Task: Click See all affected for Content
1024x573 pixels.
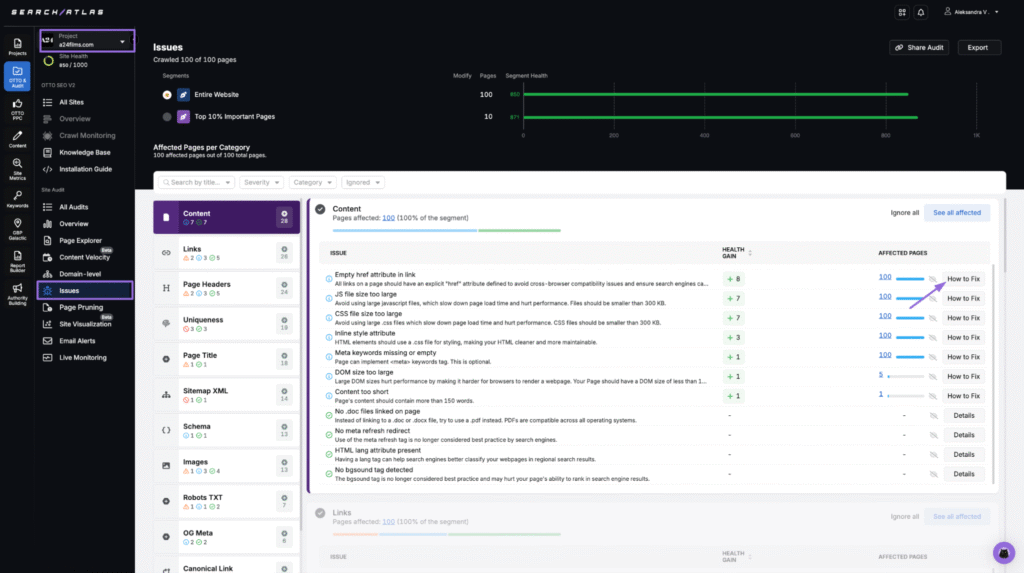Action: pos(956,213)
